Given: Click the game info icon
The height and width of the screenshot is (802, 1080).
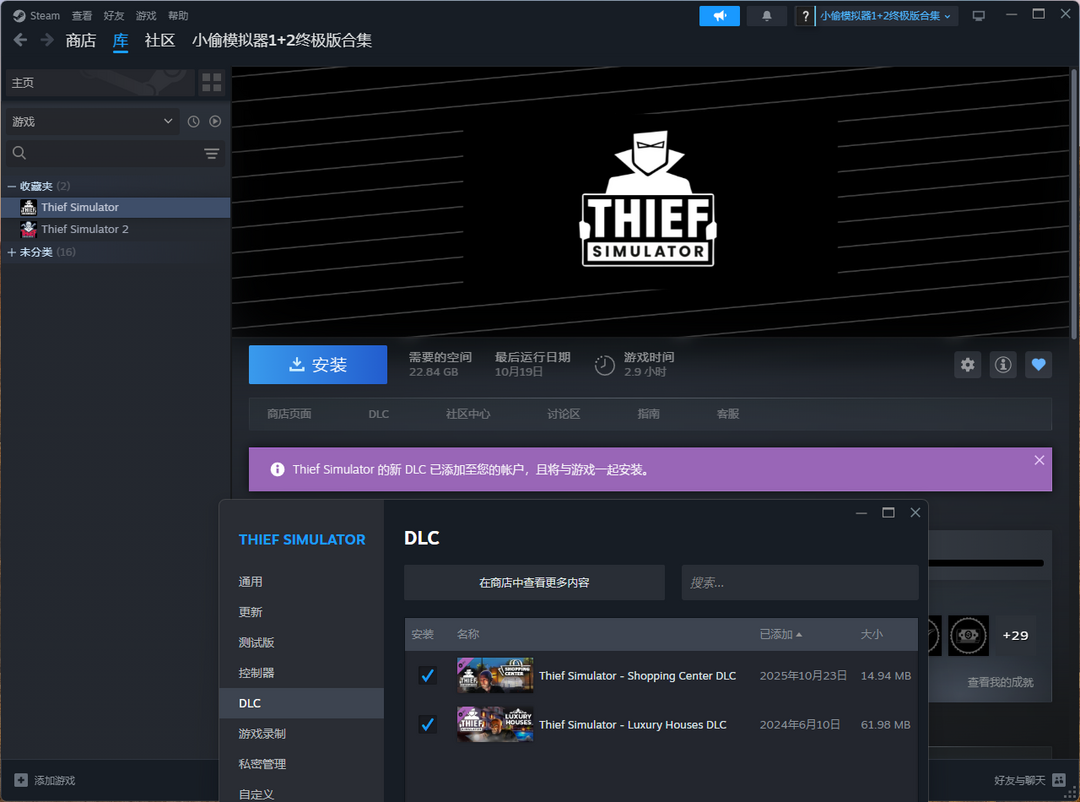Looking at the screenshot, I should coord(1003,365).
